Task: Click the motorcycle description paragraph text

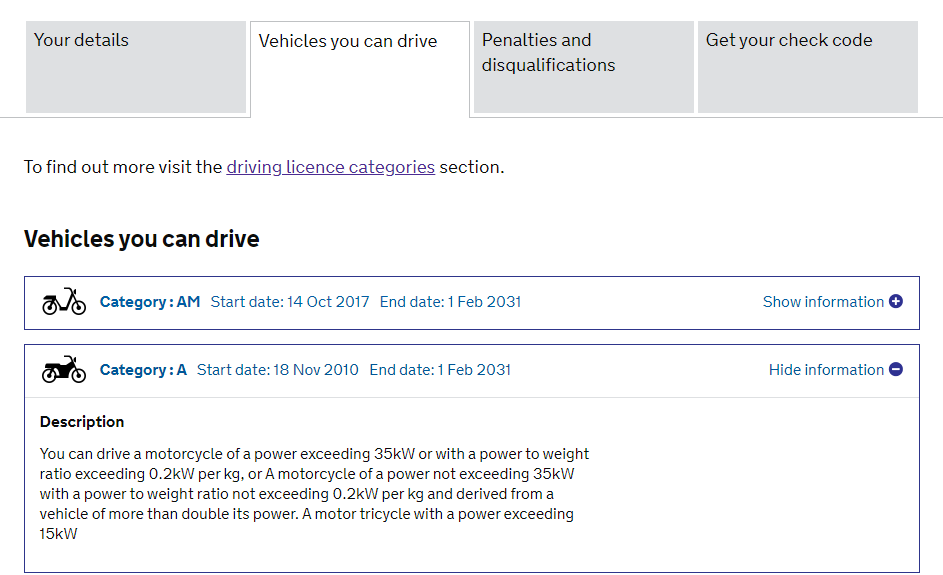Action: [315, 493]
